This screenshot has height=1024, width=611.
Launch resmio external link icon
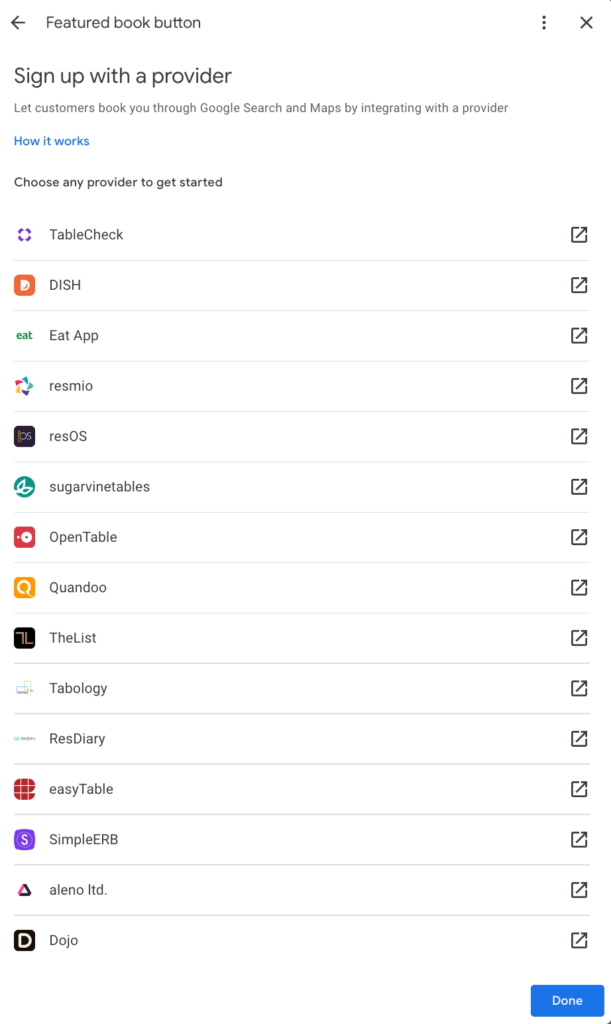tap(579, 386)
